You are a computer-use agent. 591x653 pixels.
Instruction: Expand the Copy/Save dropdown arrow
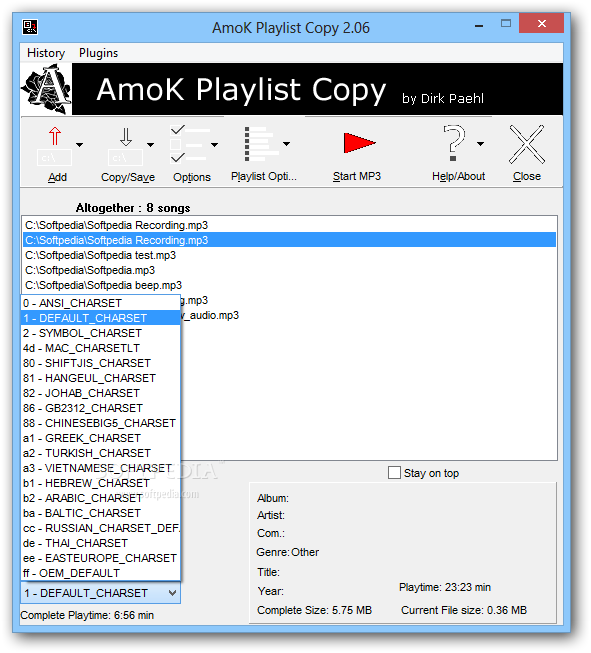pyautogui.click(x=150, y=145)
